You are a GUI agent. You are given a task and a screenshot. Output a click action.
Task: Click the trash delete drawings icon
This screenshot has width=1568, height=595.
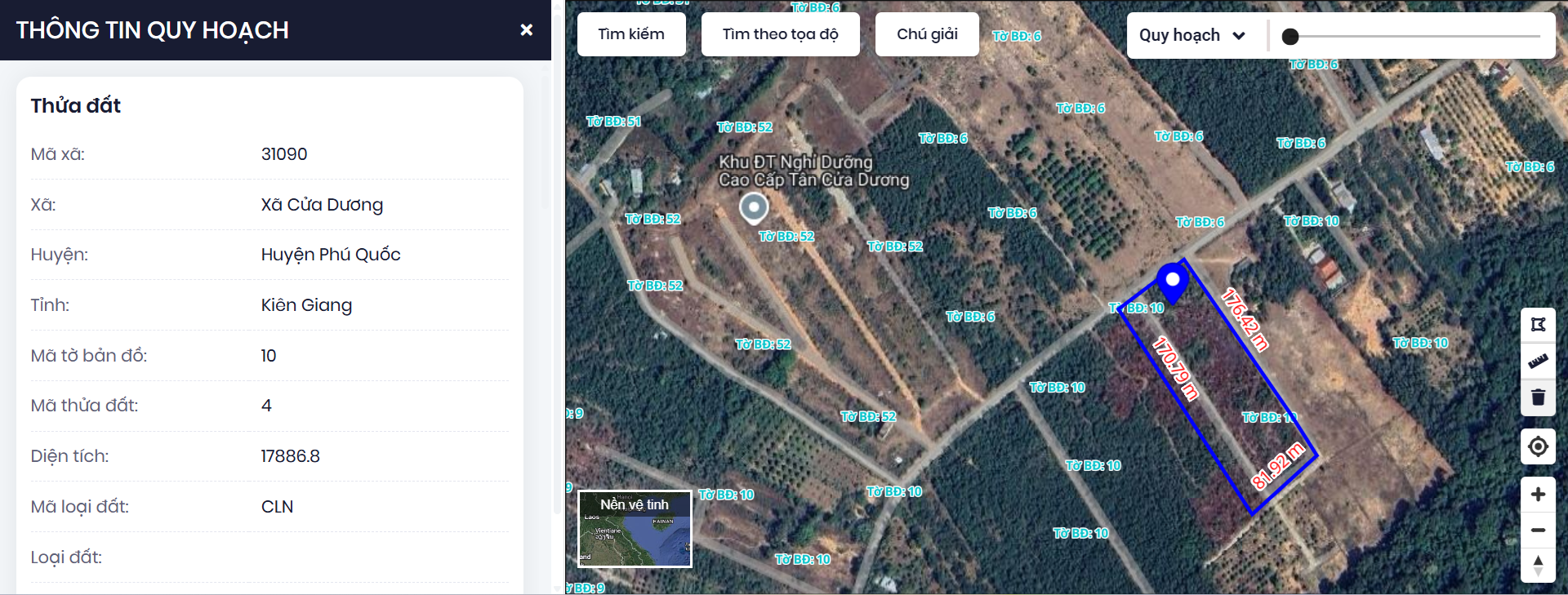pos(1538,397)
